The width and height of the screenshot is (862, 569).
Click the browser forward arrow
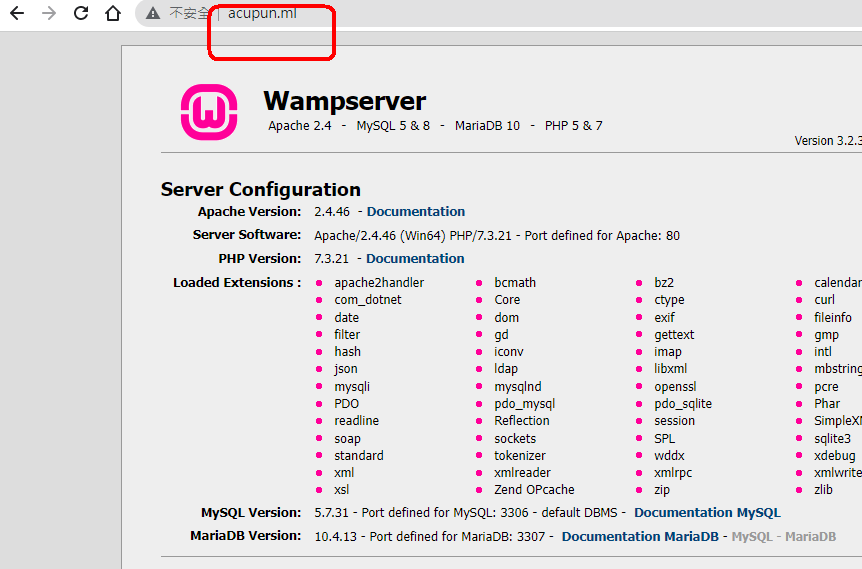click(x=49, y=13)
